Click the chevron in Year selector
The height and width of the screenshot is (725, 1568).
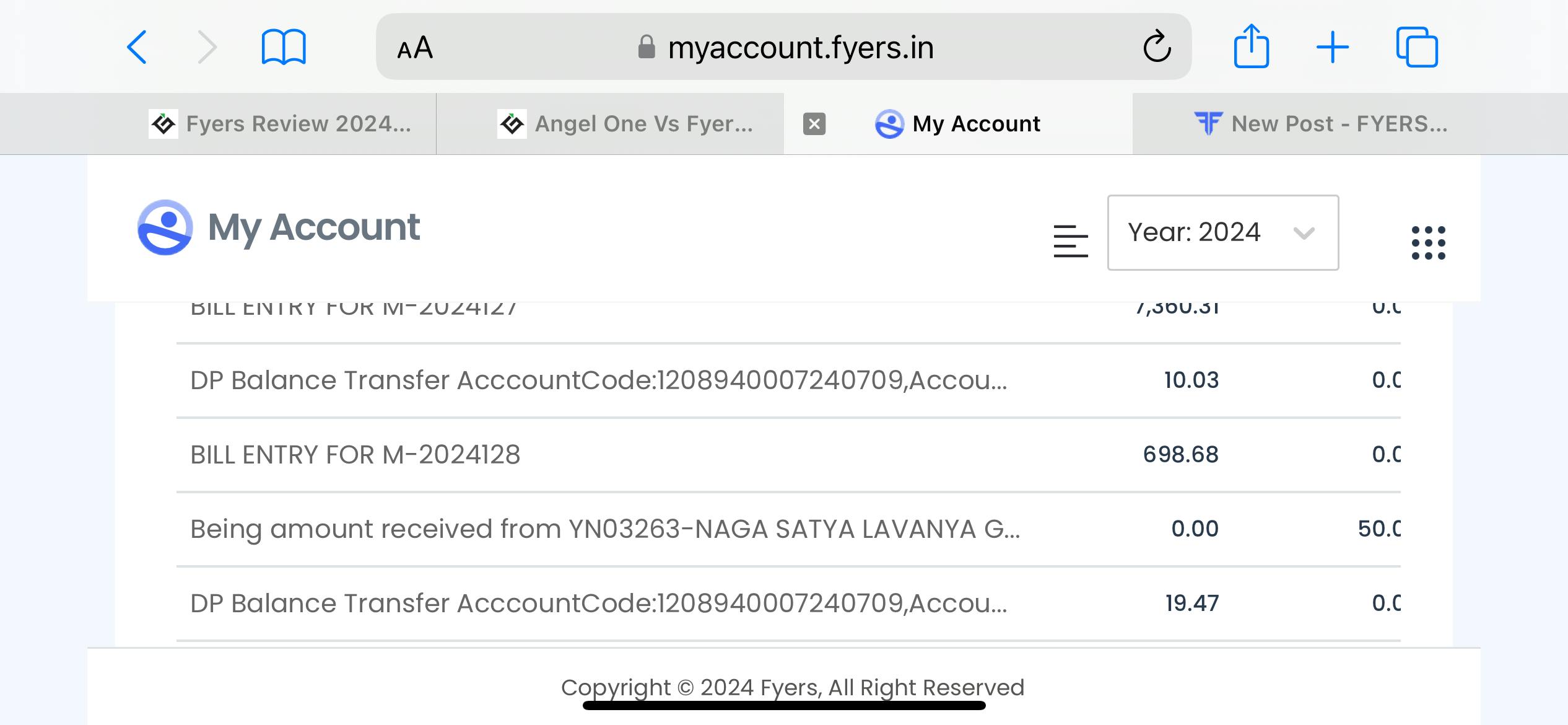1304,233
